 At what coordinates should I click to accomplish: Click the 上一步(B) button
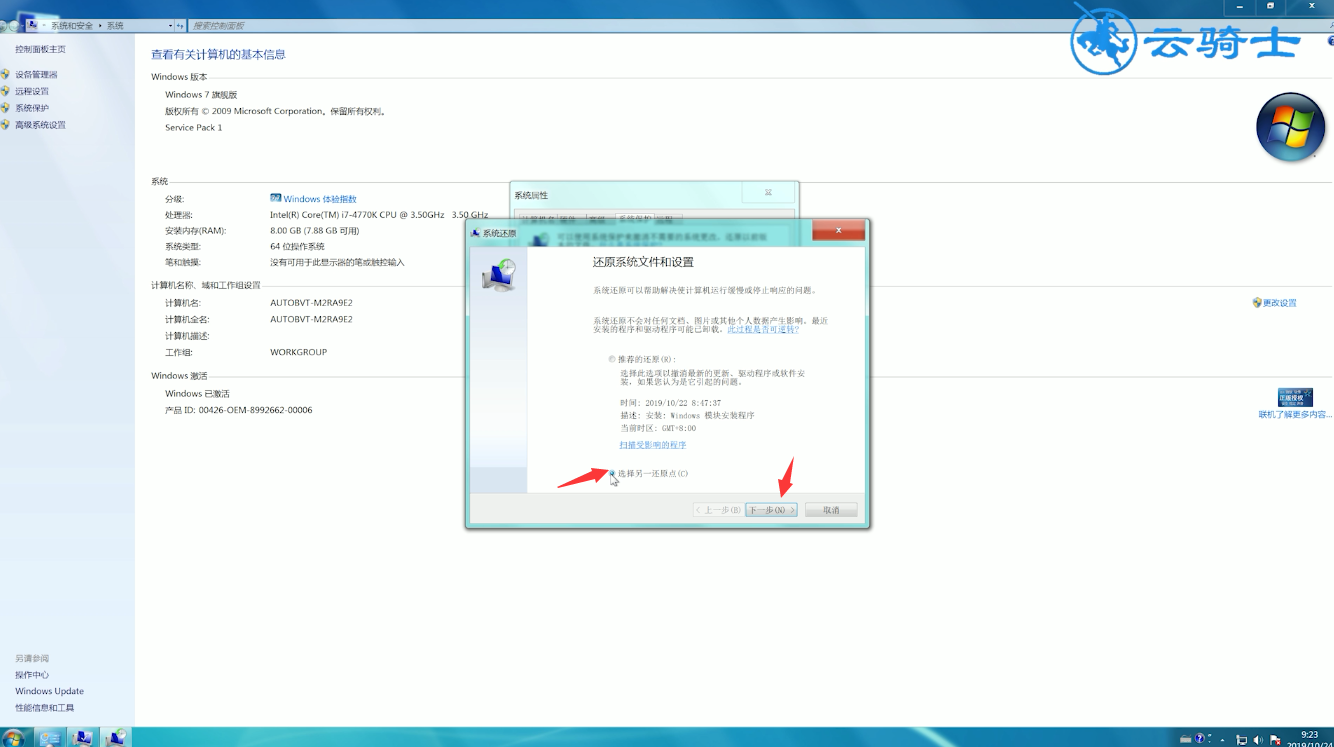pyautogui.click(x=718, y=510)
